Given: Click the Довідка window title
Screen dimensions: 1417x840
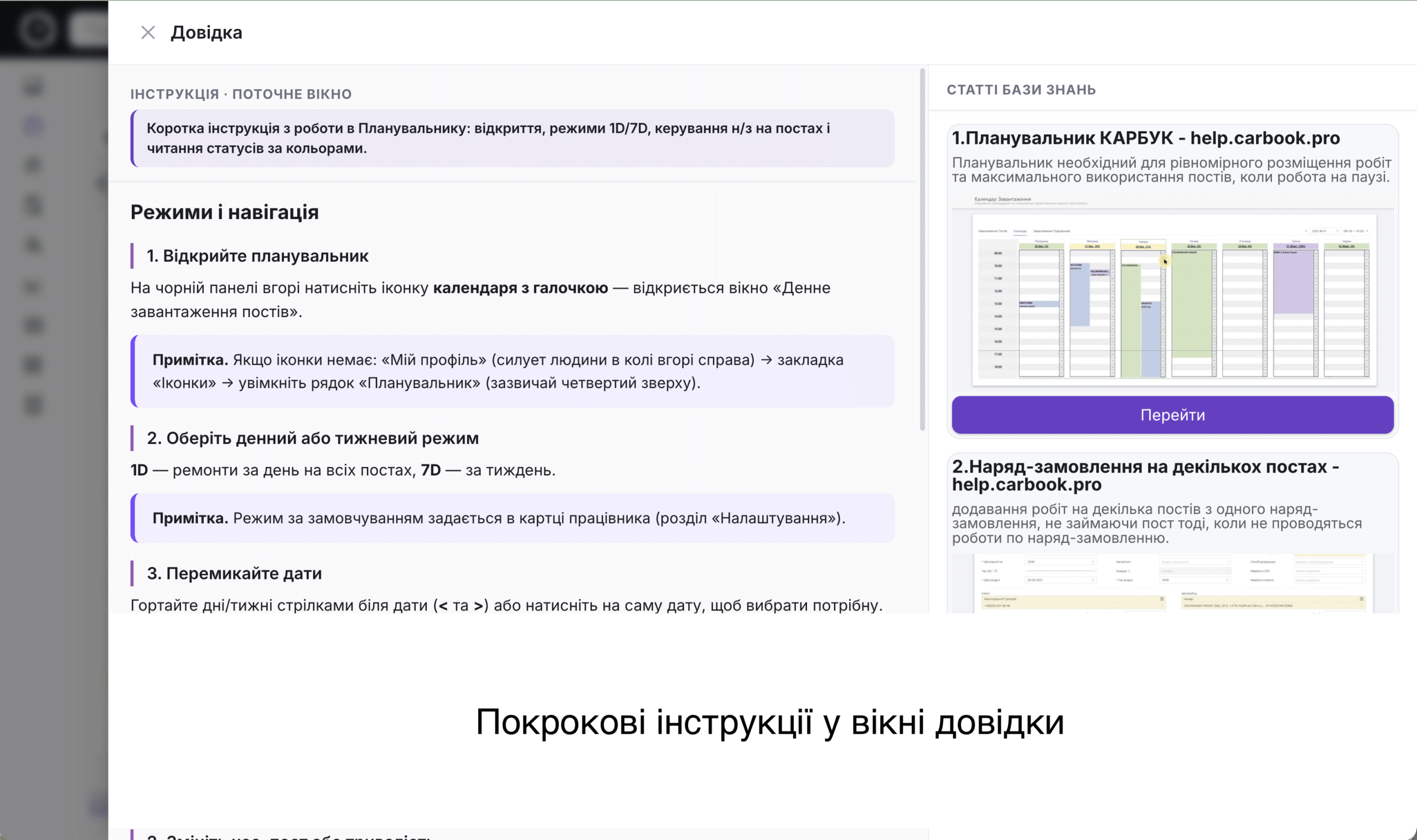Looking at the screenshot, I should [x=206, y=32].
